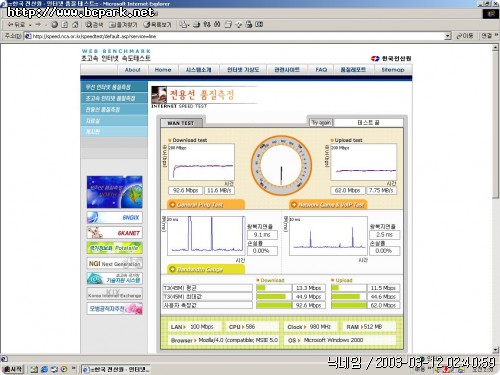Open the Forward button history dropdown arrow

[45, 25]
